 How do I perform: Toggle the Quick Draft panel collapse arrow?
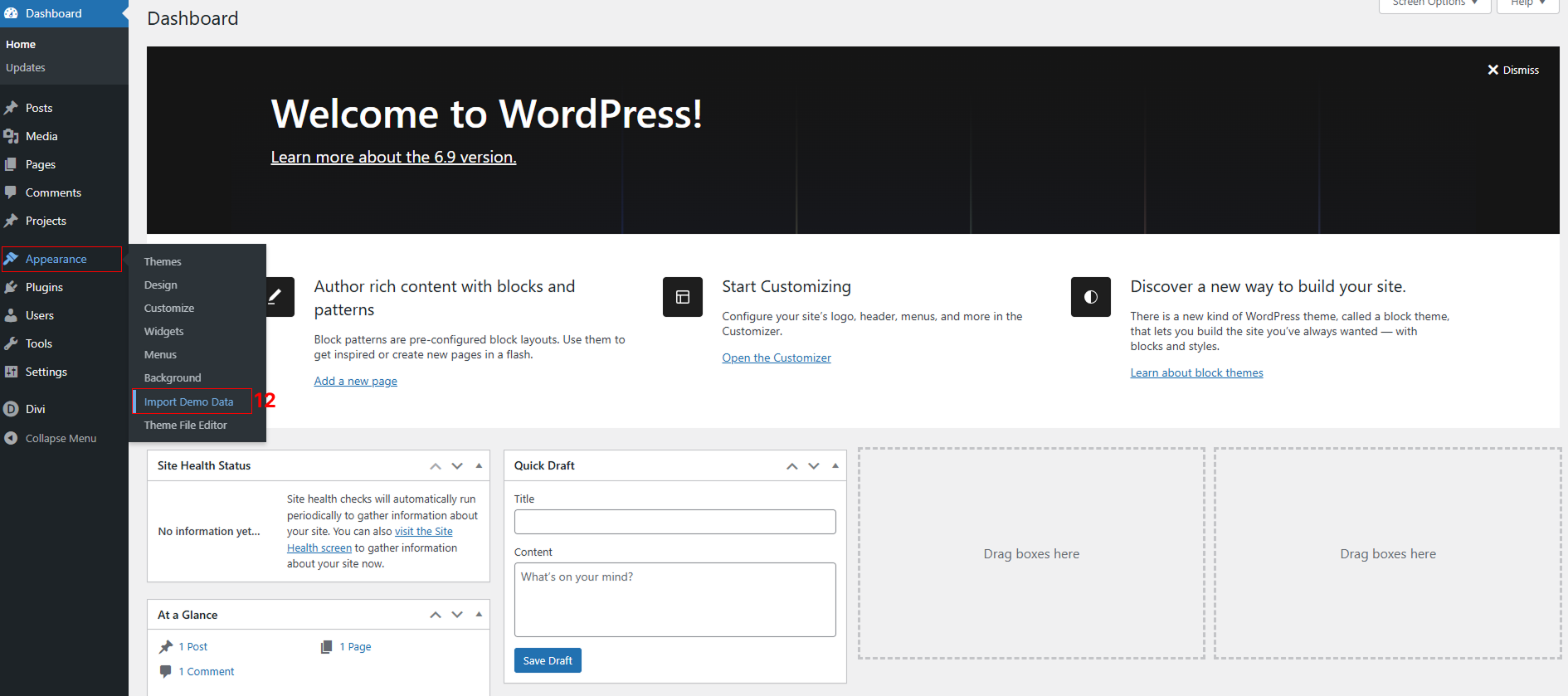[835, 466]
